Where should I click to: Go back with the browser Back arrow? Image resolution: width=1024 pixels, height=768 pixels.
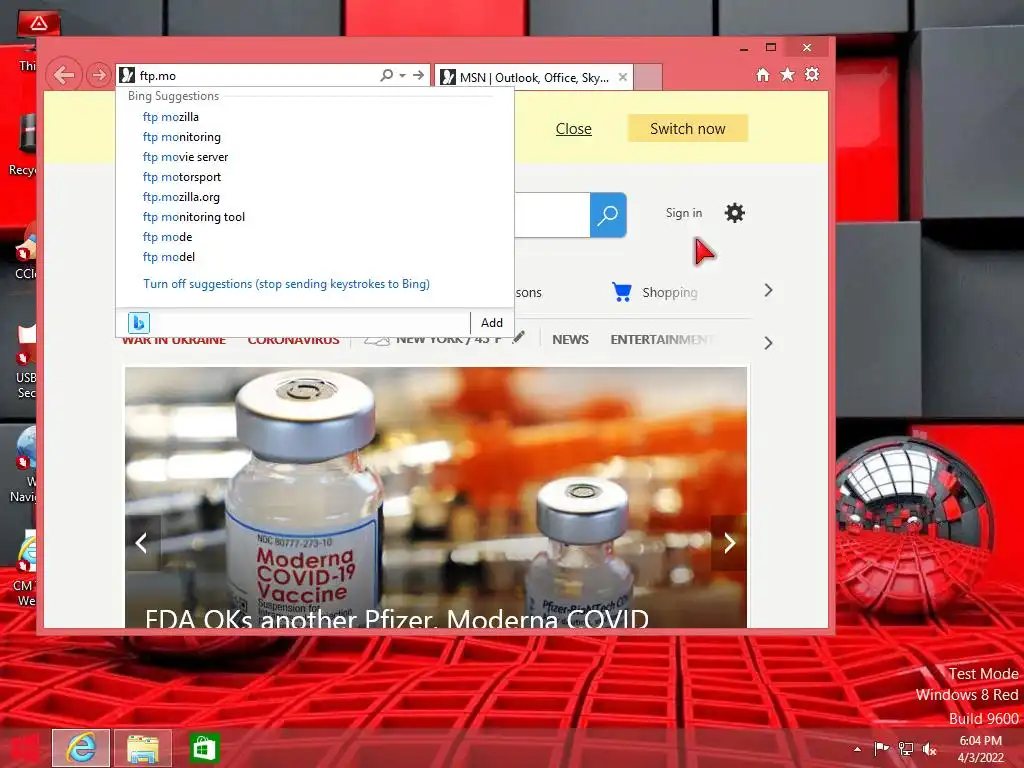[64, 75]
